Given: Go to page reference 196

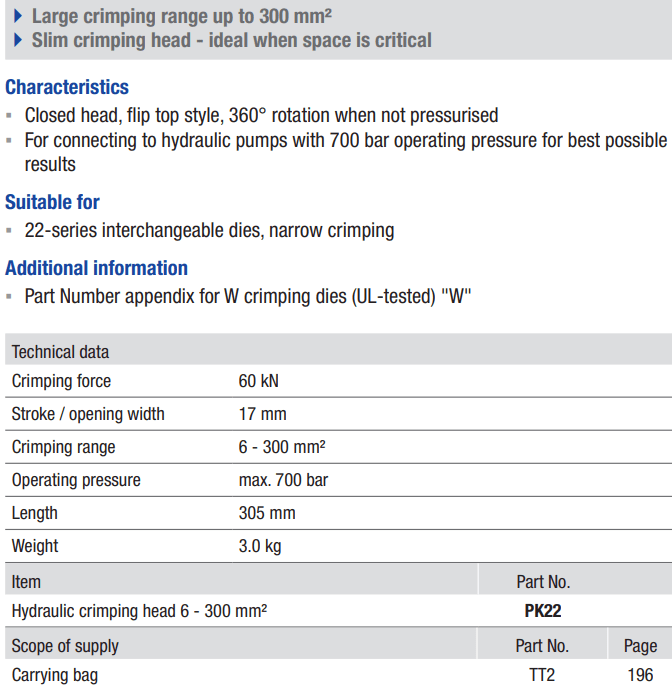Looking at the screenshot, I should 640,676.
